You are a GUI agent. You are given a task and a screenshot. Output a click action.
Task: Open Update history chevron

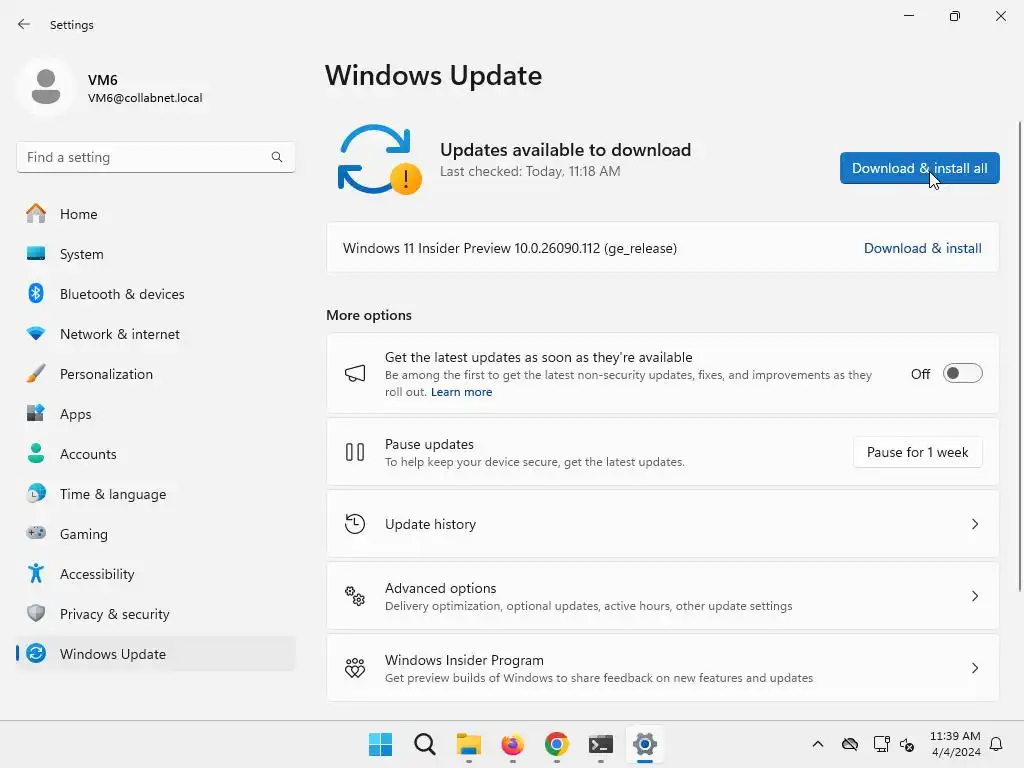point(974,524)
